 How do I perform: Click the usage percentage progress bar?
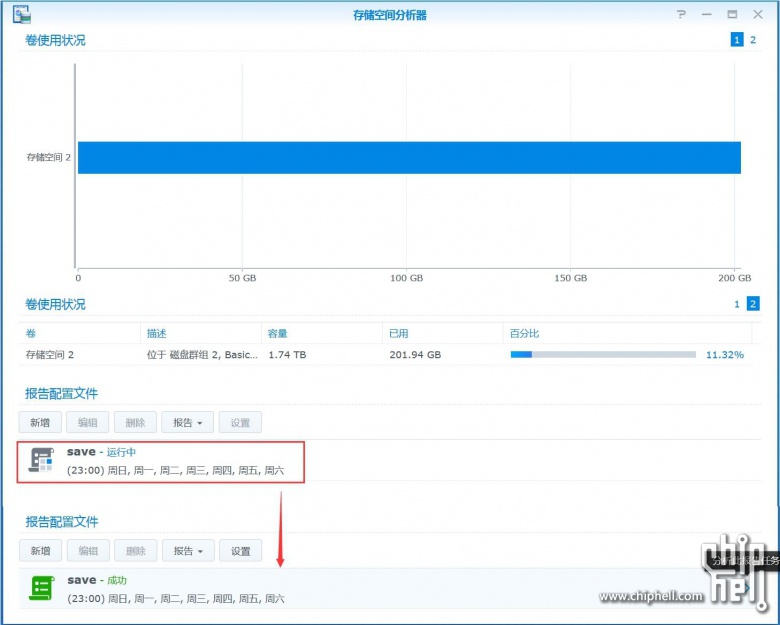tap(603, 355)
